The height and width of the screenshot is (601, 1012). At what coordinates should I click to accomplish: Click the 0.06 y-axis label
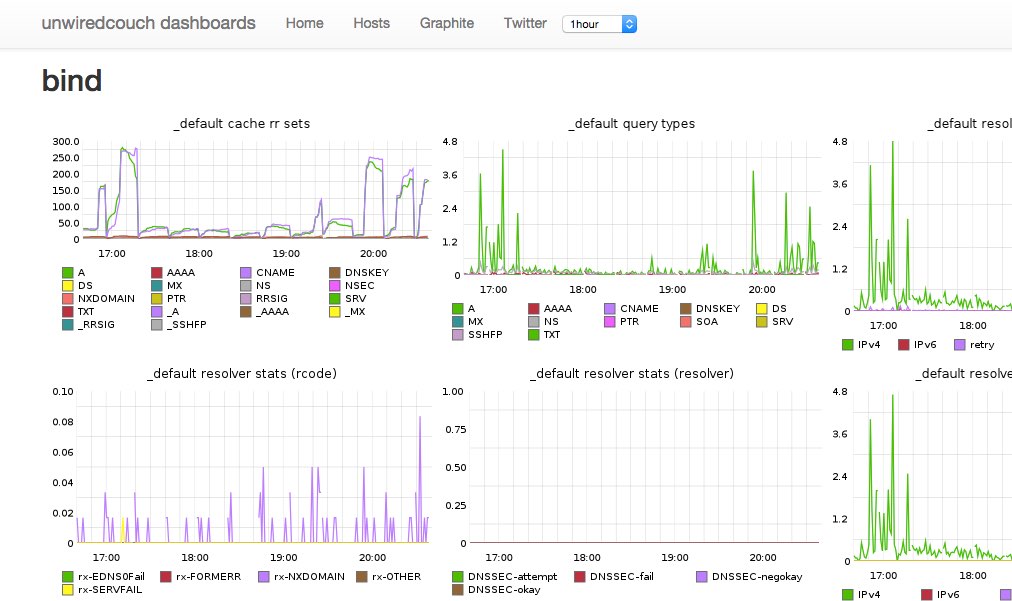pyautogui.click(x=63, y=452)
